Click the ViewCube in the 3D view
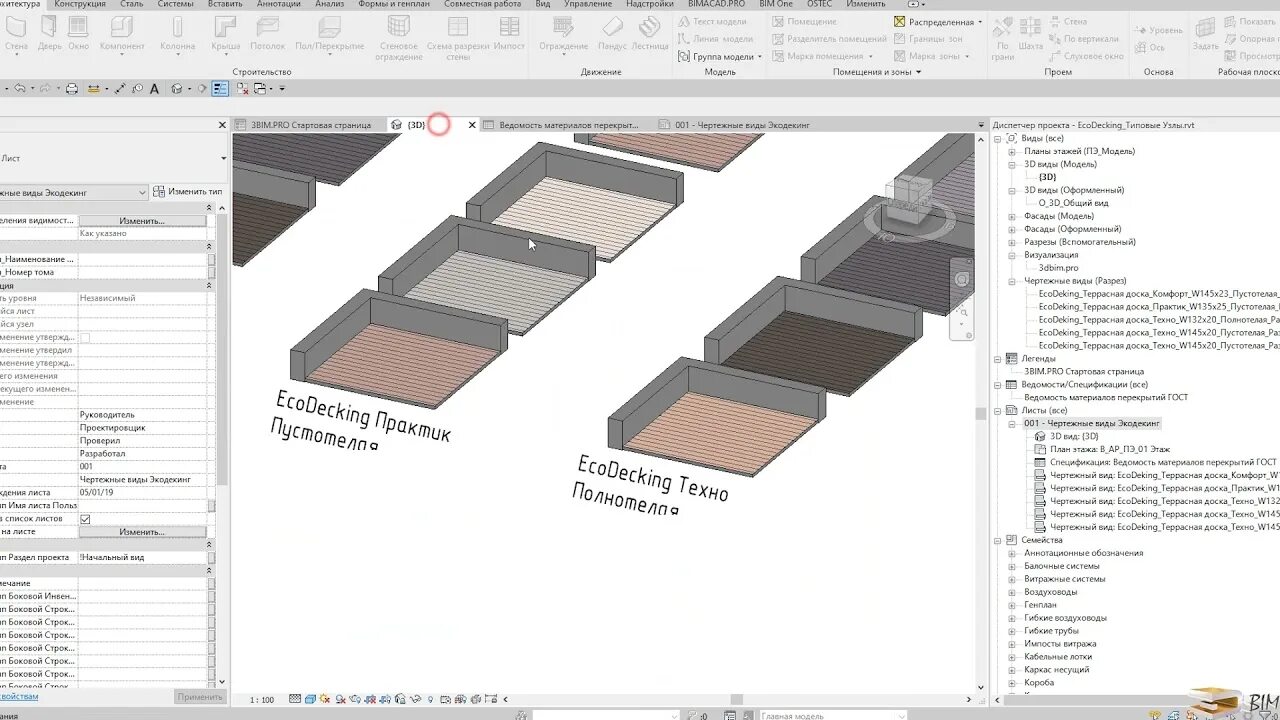 907,202
